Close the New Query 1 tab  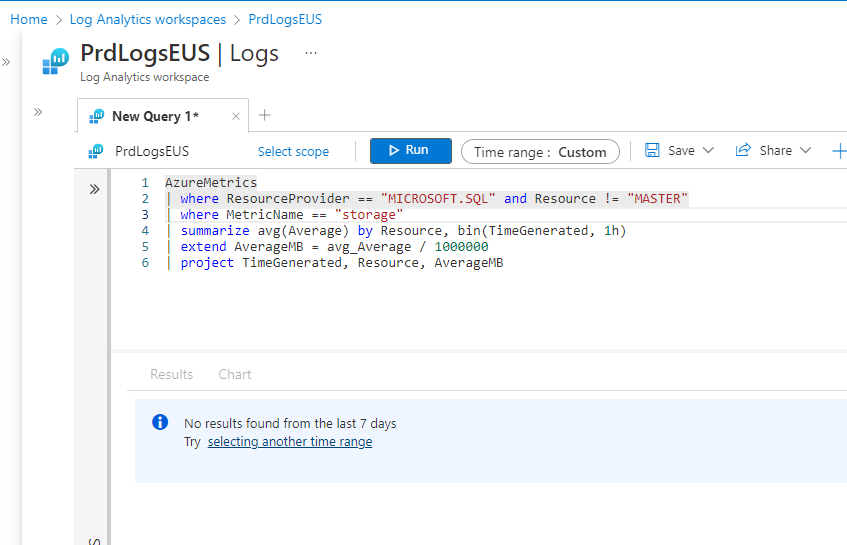(x=236, y=116)
